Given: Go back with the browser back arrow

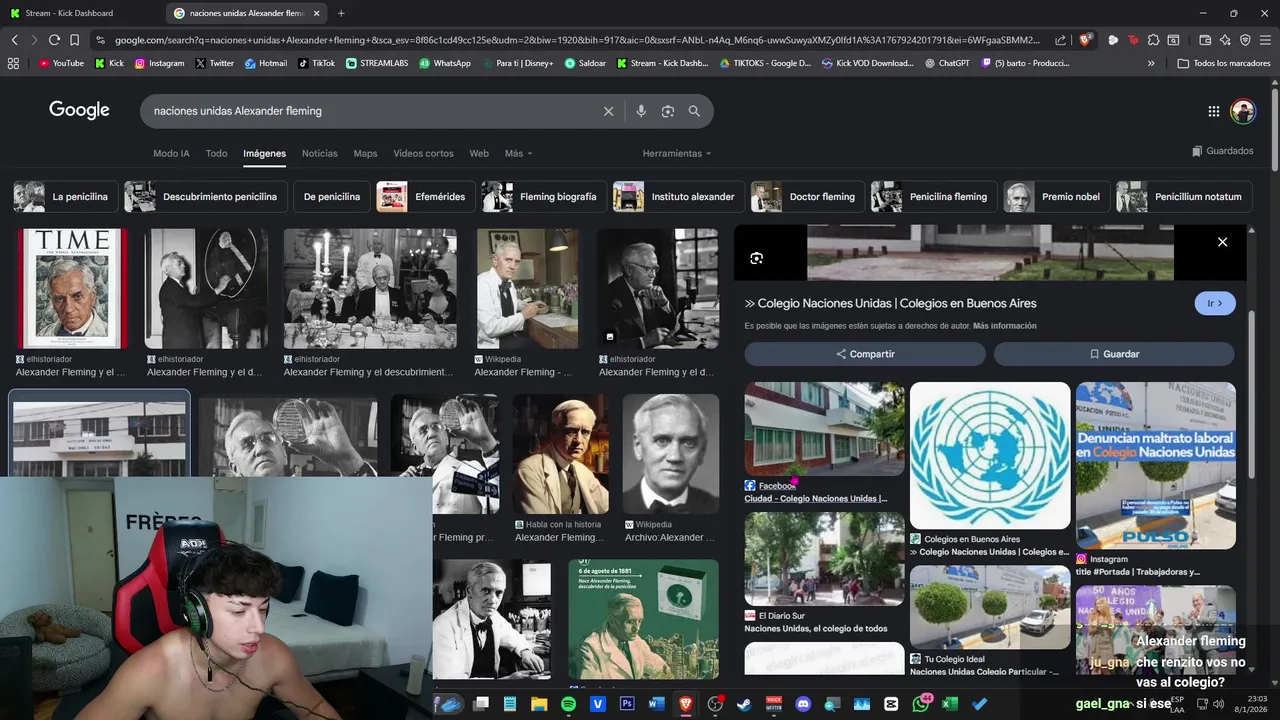Looking at the screenshot, I should click(x=14, y=40).
